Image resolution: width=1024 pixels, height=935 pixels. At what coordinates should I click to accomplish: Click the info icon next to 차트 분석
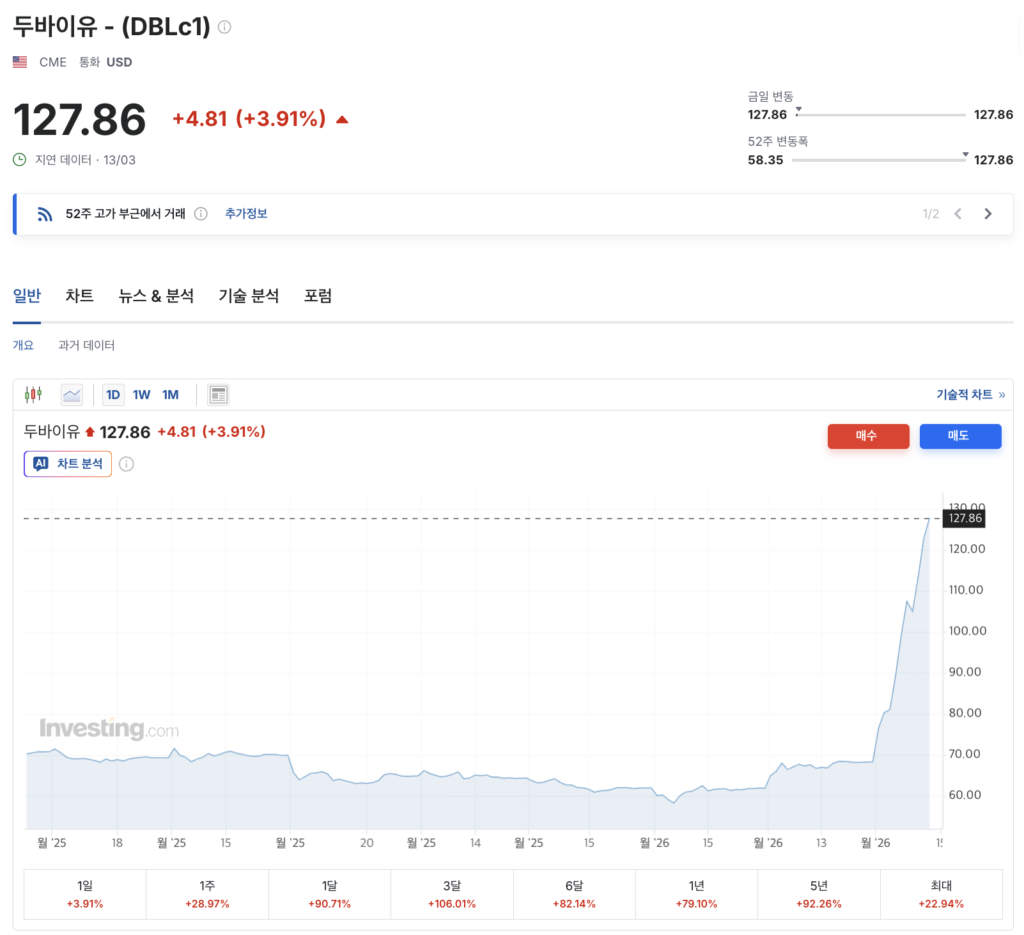[x=127, y=464]
